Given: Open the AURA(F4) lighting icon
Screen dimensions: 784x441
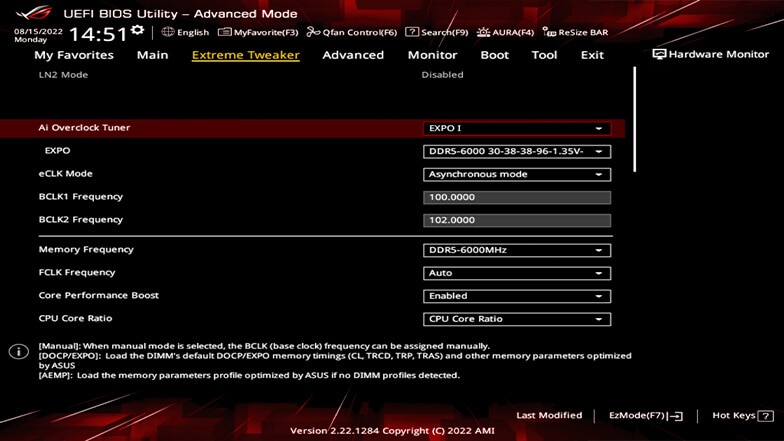Looking at the screenshot, I should [483, 32].
